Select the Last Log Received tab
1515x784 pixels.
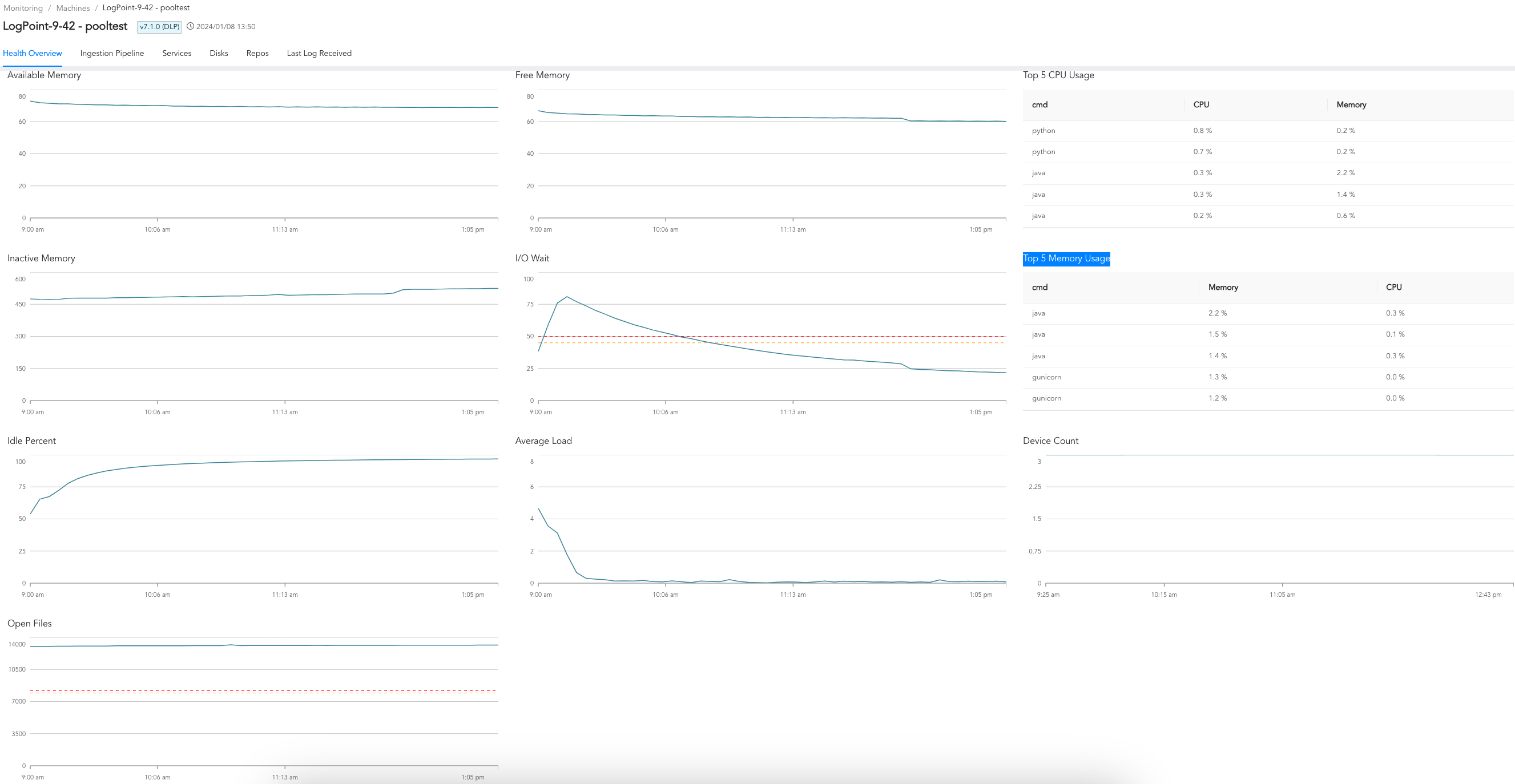pyautogui.click(x=319, y=53)
